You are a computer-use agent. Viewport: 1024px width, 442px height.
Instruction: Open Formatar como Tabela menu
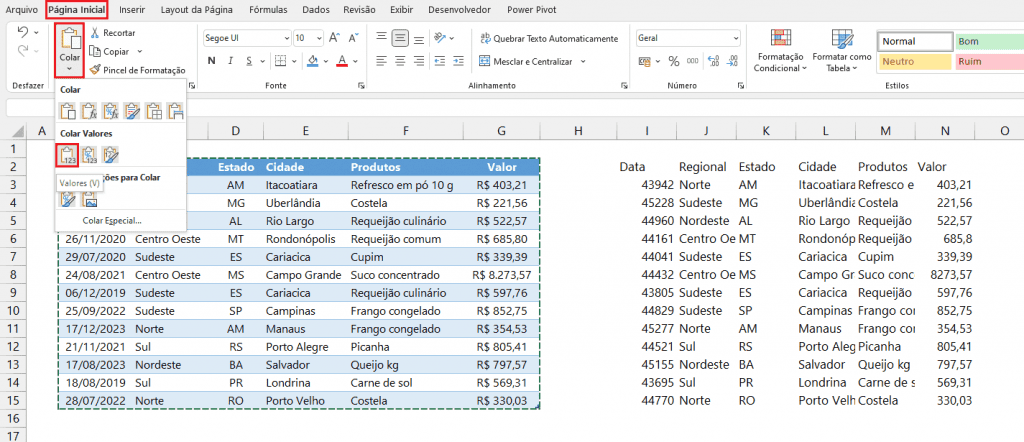point(841,50)
